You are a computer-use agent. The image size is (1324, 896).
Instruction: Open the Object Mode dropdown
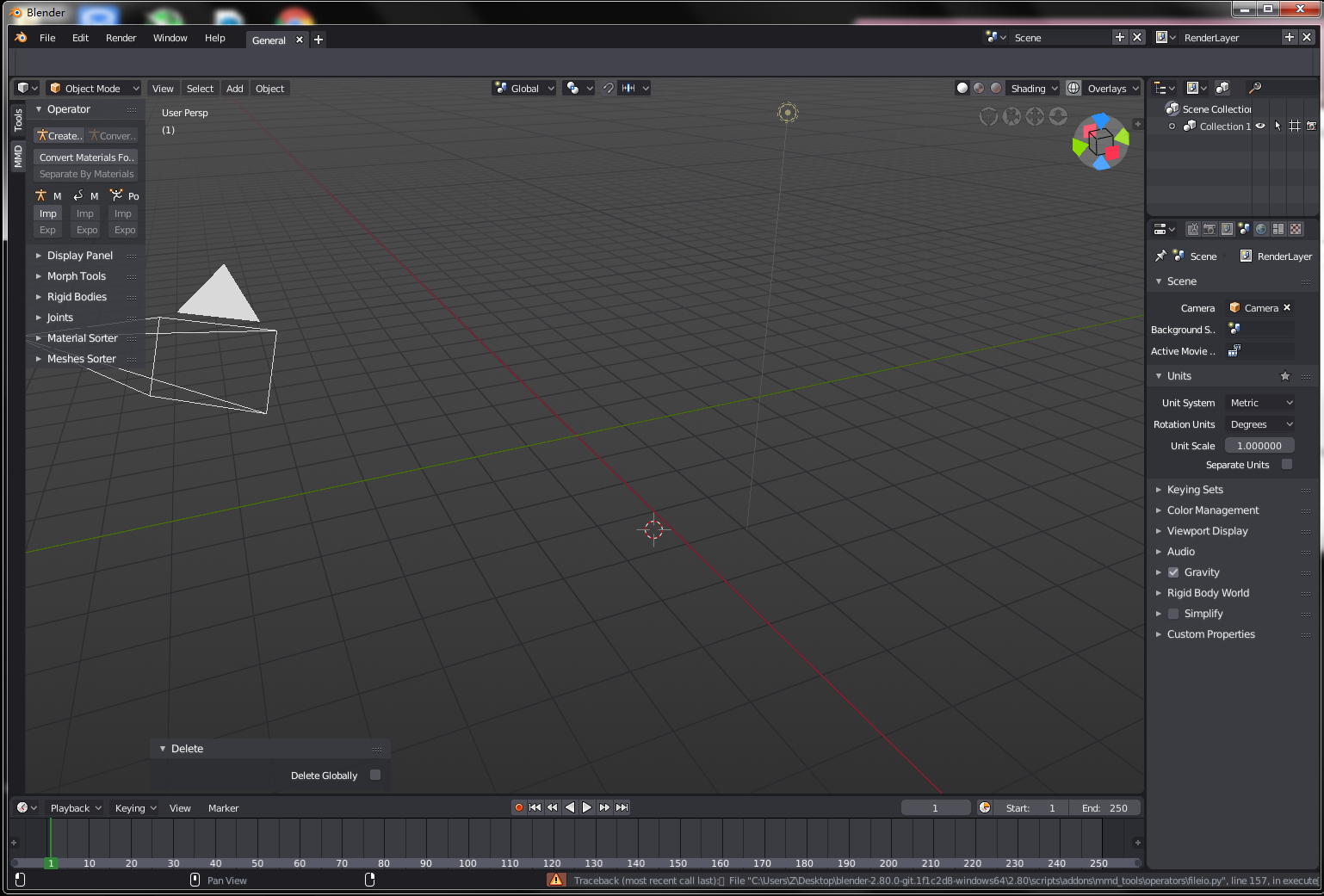point(93,88)
